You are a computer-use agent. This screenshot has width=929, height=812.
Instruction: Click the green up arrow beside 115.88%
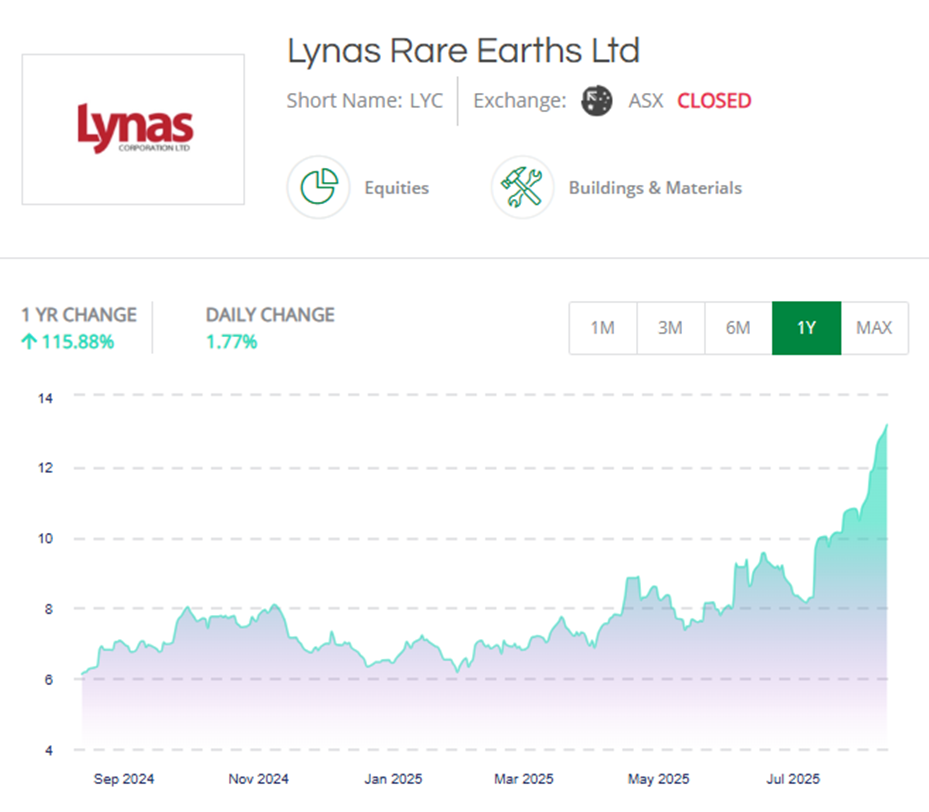29,342
